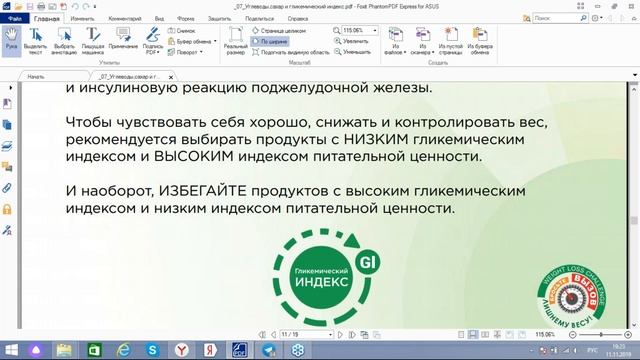Choose the Select Annotation (Выбрать аннотацию) tool
Screen dimensions: 640x360
pyautogui.click(x=64, y=40)
